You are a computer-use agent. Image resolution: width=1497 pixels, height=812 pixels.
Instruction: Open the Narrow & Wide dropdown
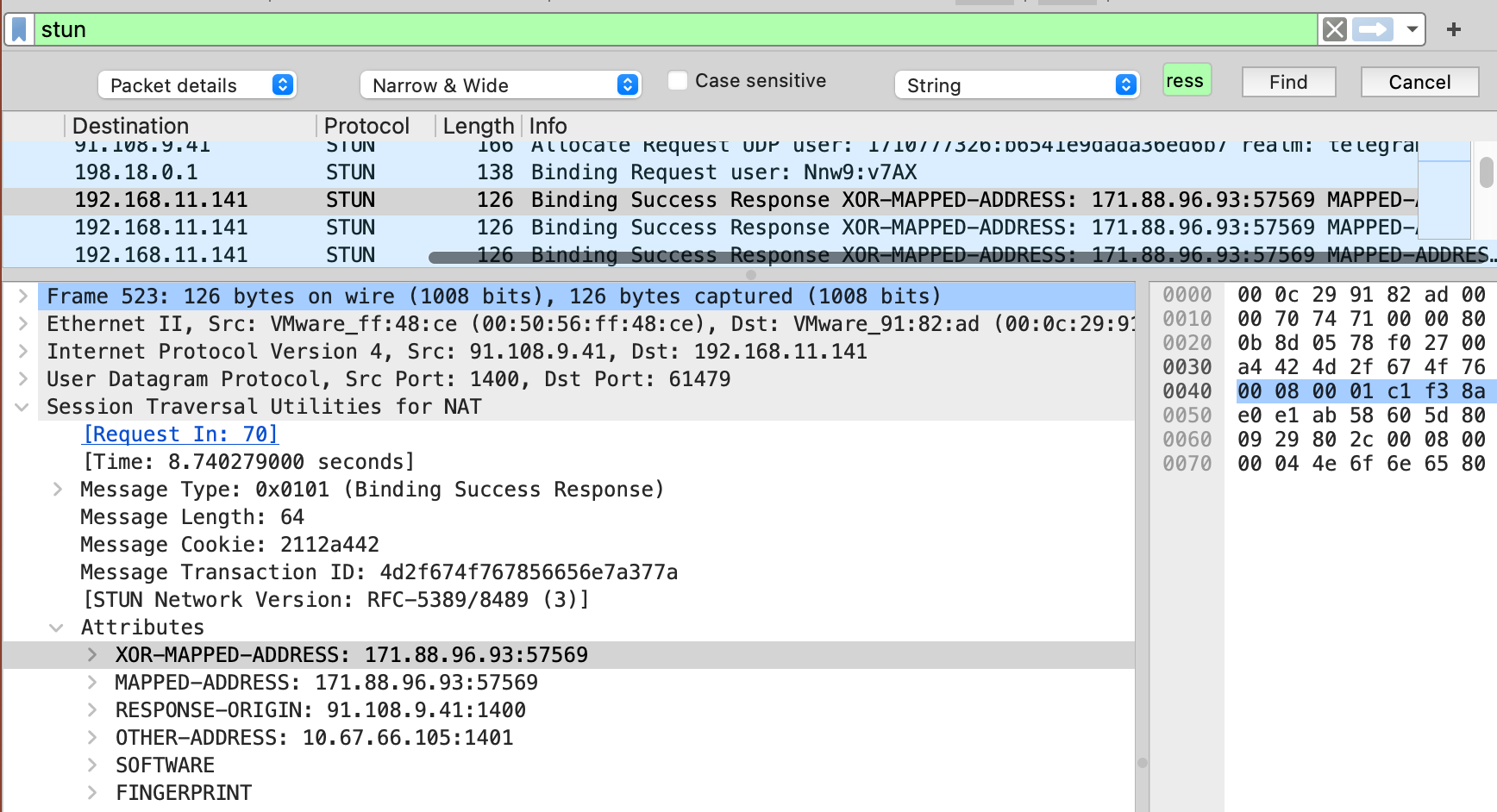500,85
